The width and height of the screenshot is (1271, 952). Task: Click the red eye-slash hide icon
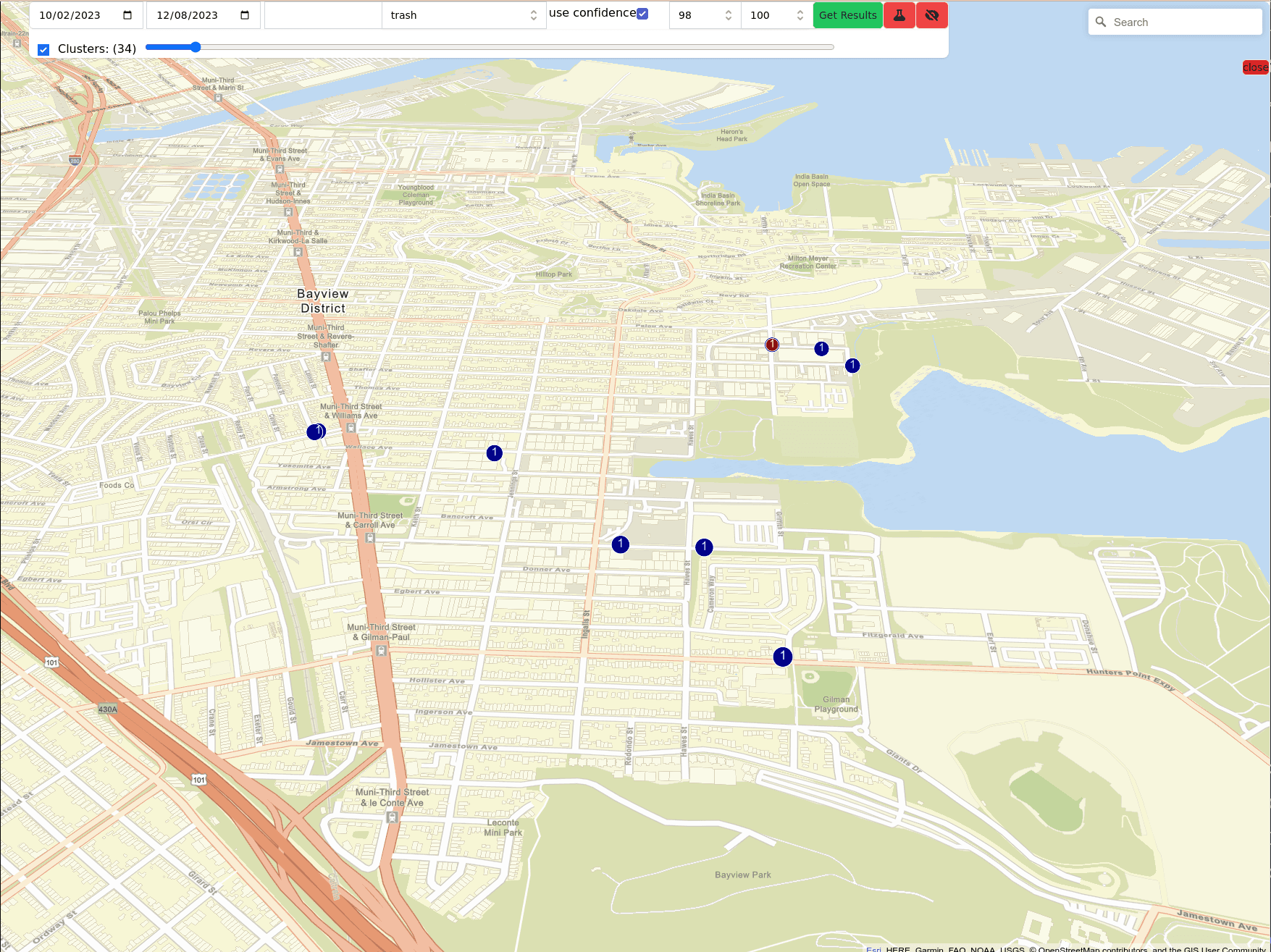pos(931,14)
